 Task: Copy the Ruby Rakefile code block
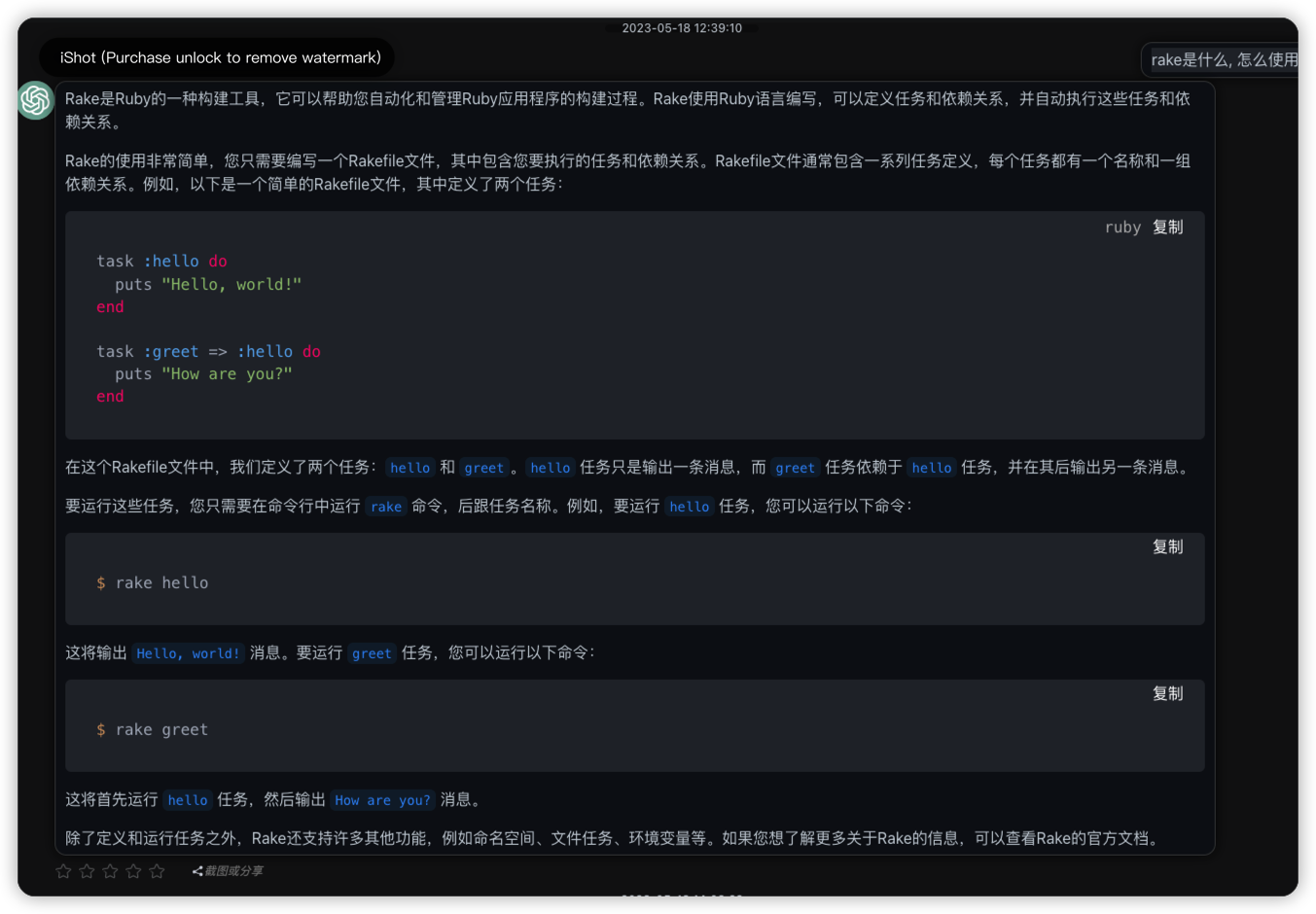coord(1167,228)
